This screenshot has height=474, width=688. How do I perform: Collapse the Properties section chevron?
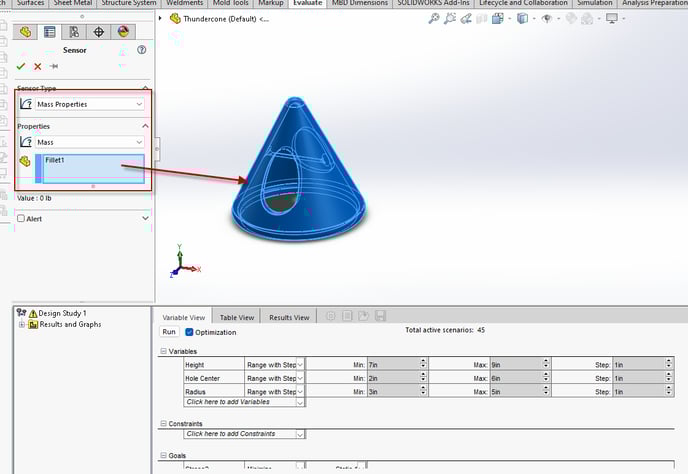coord(145,126)
